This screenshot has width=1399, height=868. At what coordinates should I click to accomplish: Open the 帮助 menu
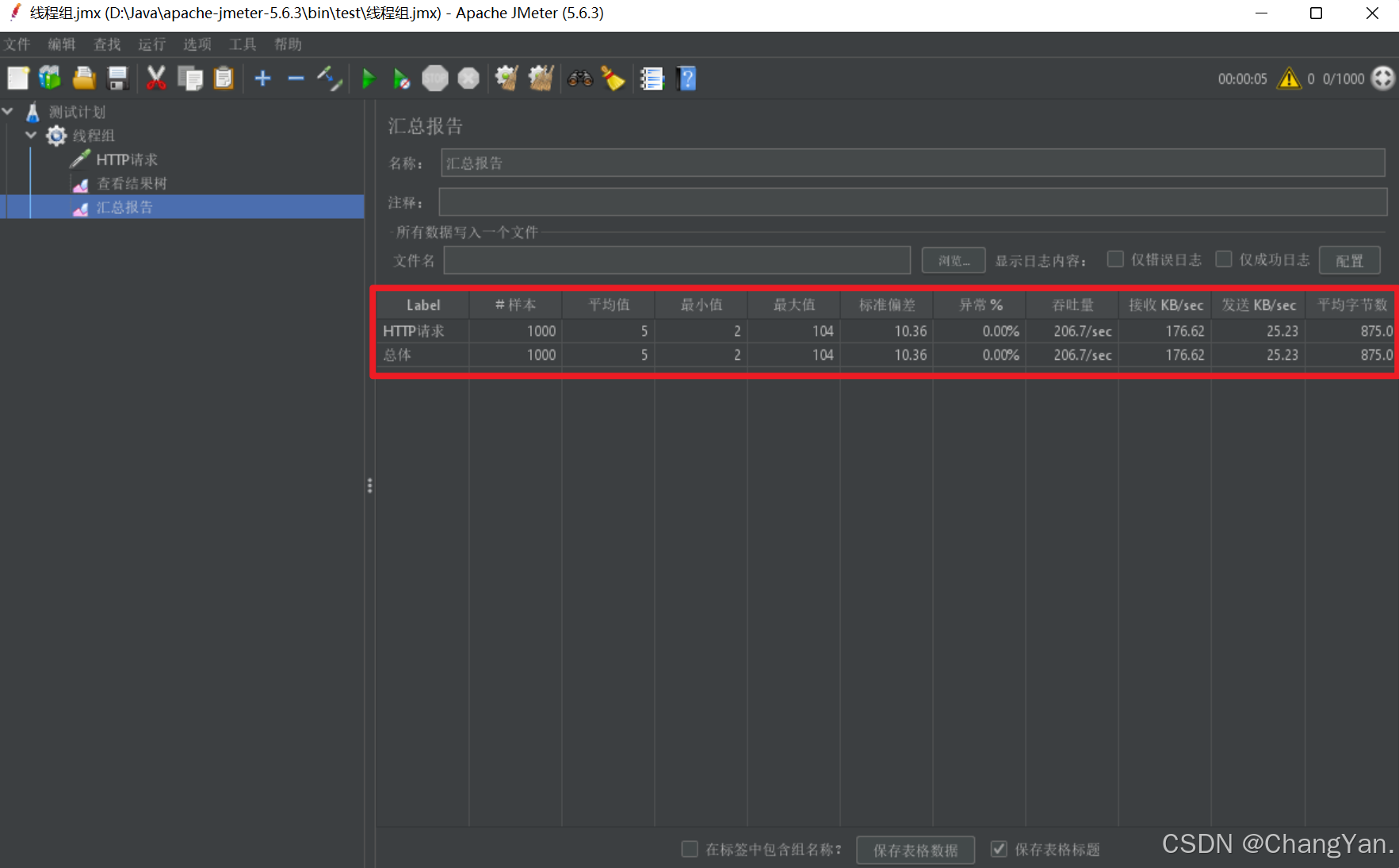(x=288, y=44)
